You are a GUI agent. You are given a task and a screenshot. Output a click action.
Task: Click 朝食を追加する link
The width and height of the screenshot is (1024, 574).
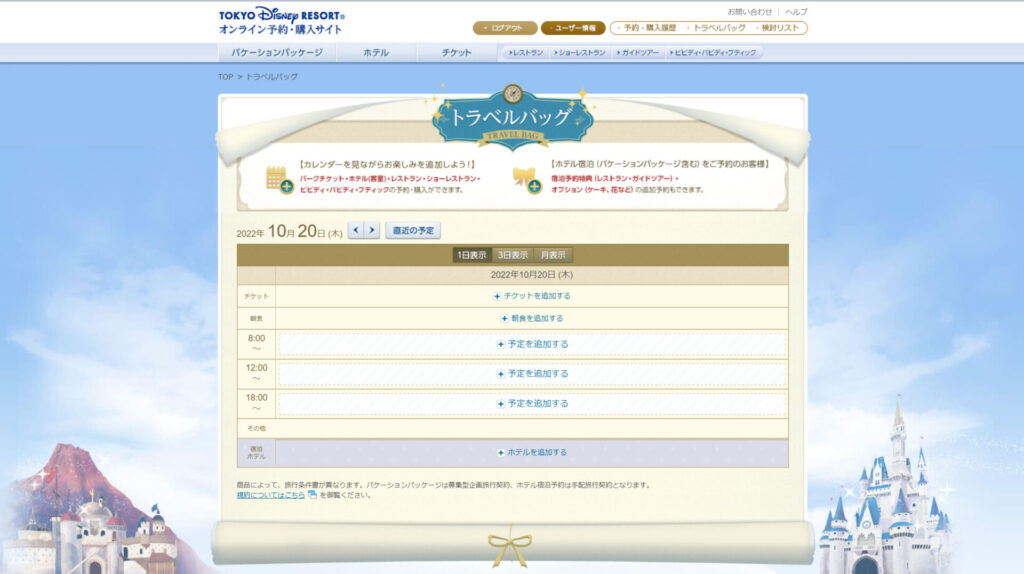point(532,319)
